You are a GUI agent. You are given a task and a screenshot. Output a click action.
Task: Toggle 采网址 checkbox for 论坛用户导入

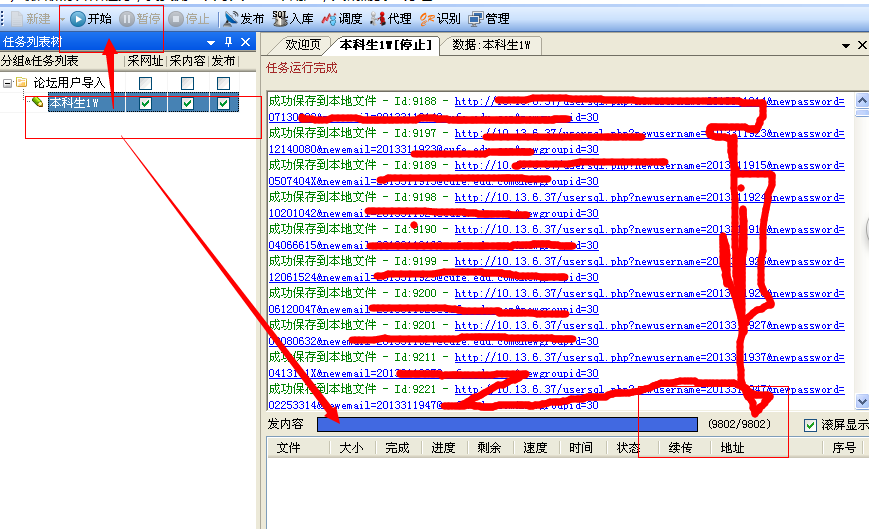(x=145, y=84)
